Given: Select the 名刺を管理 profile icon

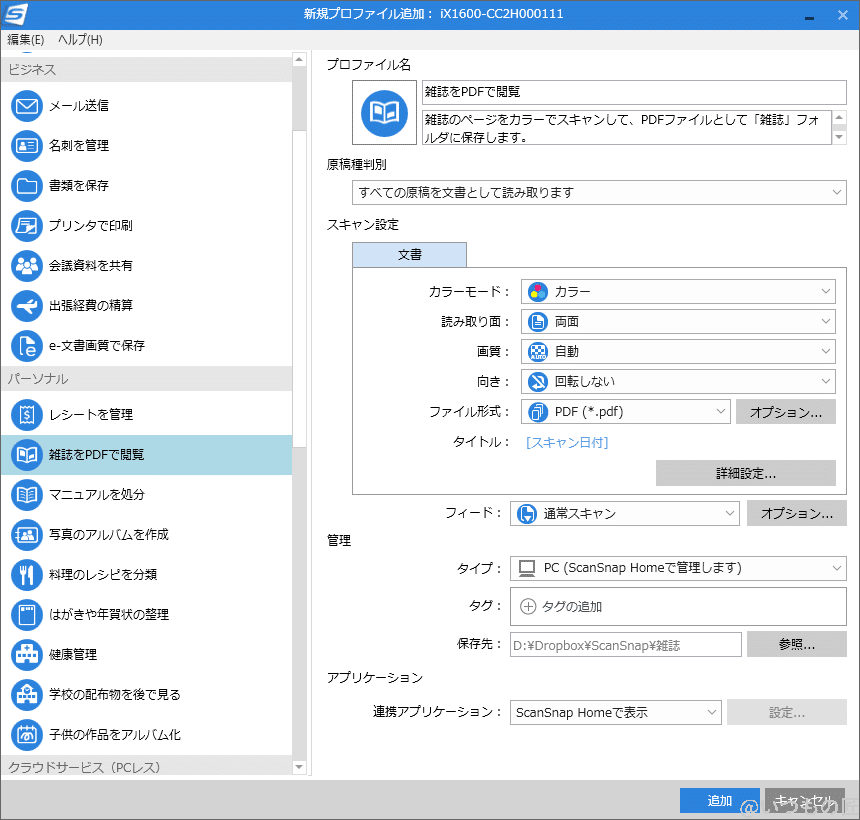Looking at the screenshot, I should point(26,146).
